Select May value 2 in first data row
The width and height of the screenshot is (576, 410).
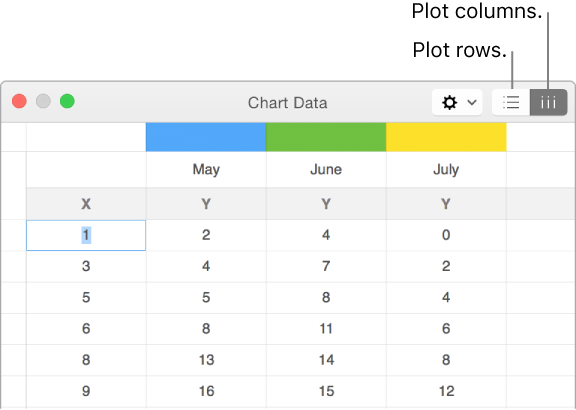(206, 235)
